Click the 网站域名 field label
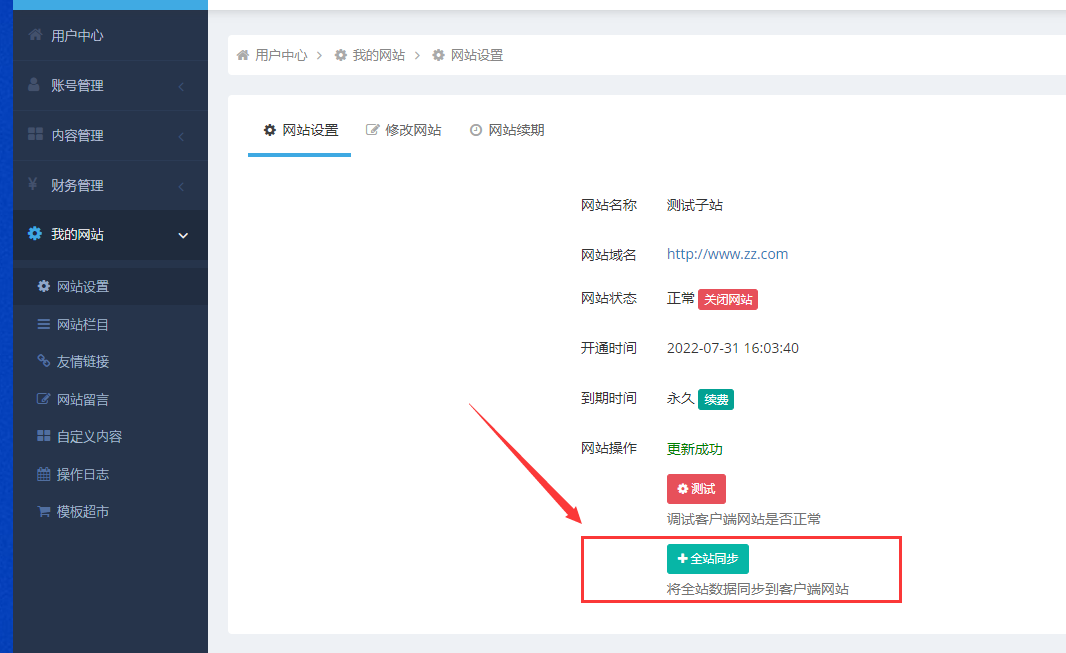Image resolution: width=1066 pixels, height=653 pixels. pyautogui.click(x=608, y=255)
